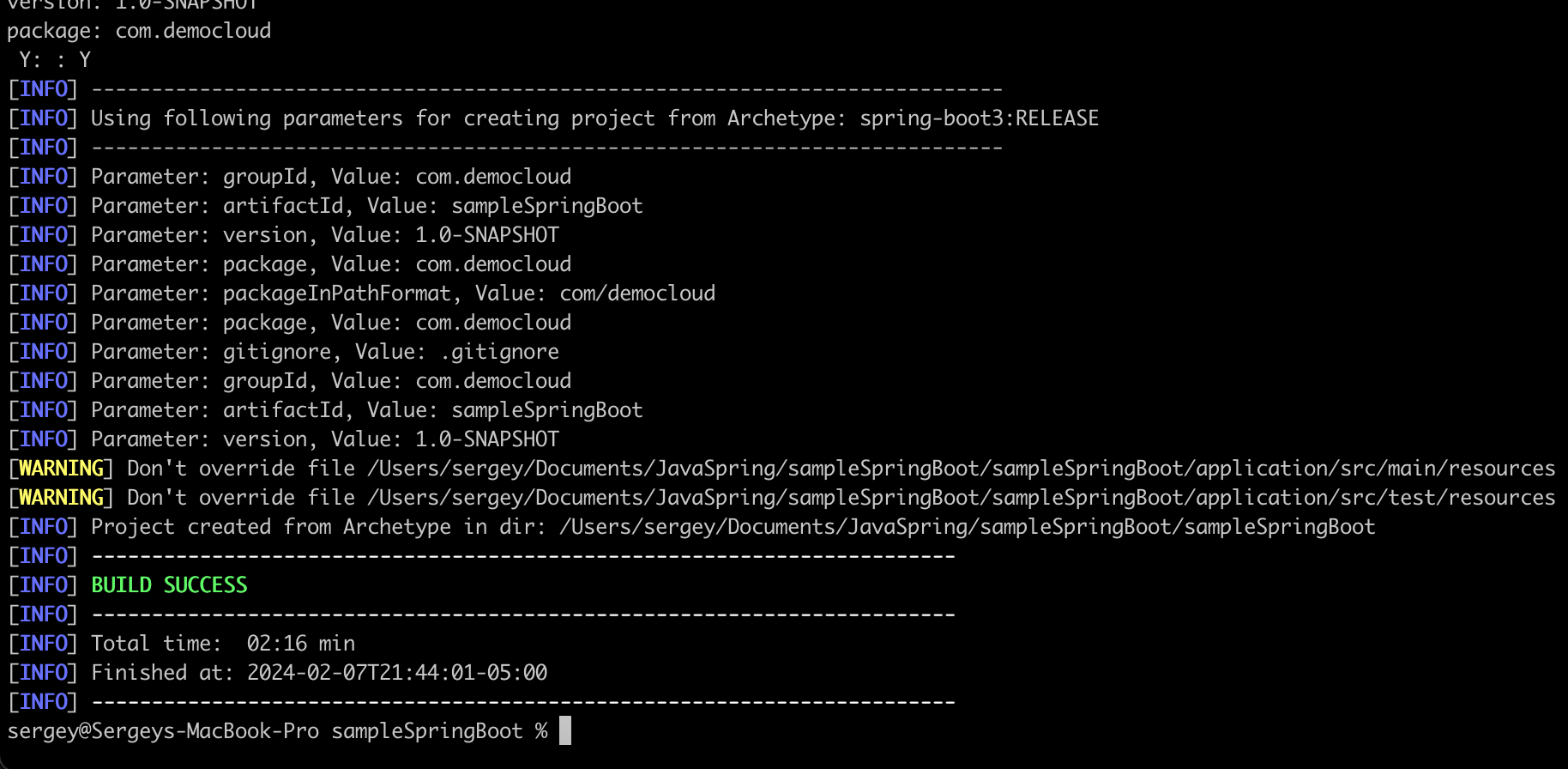
Task: Click the packageInPathFormat parameter name
Action: pos(336,294)
